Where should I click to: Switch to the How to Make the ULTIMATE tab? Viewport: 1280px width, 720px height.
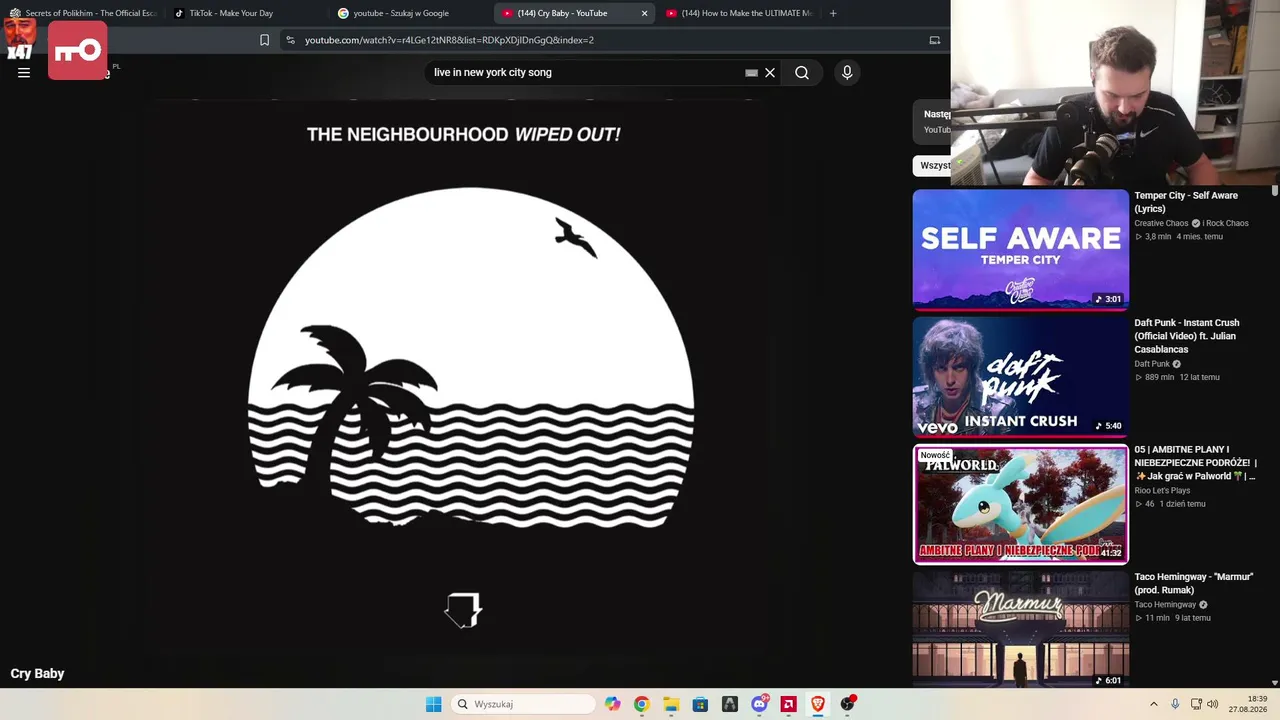[x=738, y=13]
